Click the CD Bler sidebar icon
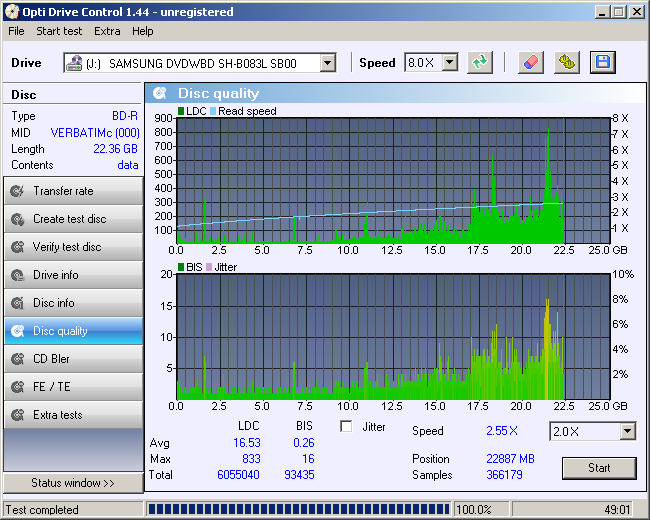The image size is (650, 520). (x=17, y=359)
